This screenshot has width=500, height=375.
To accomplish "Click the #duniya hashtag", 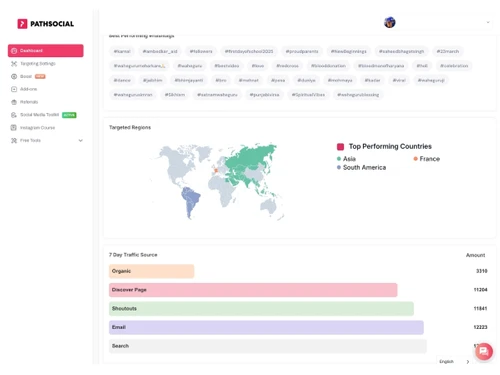I will click(x=306, y=80).
